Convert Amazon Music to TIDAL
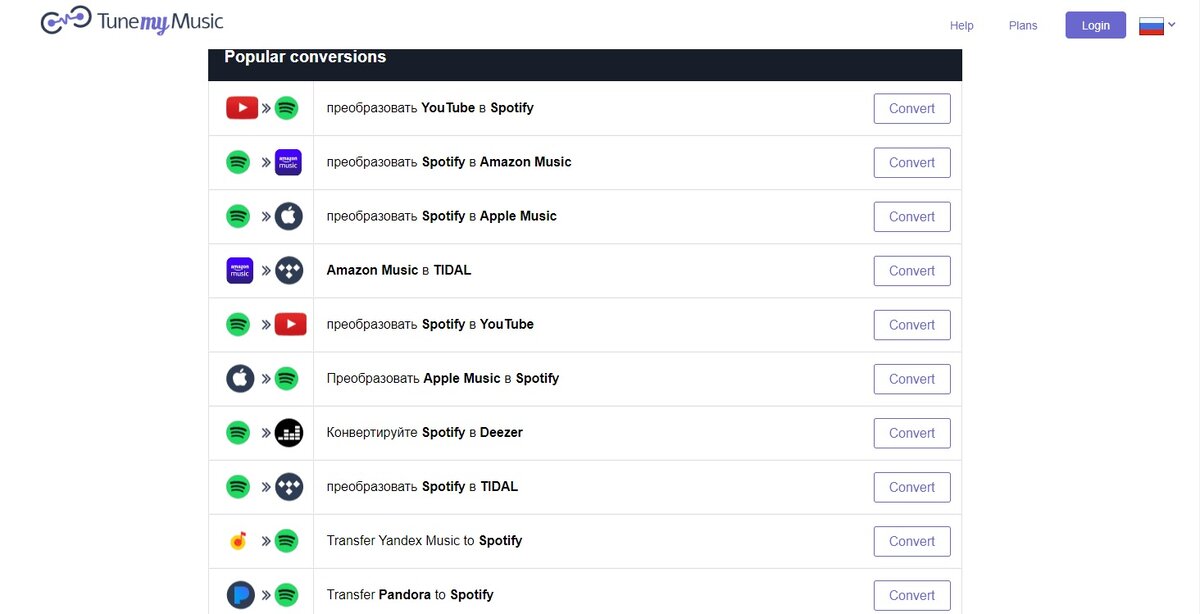 pyautogui.click(x=912, y=270)
